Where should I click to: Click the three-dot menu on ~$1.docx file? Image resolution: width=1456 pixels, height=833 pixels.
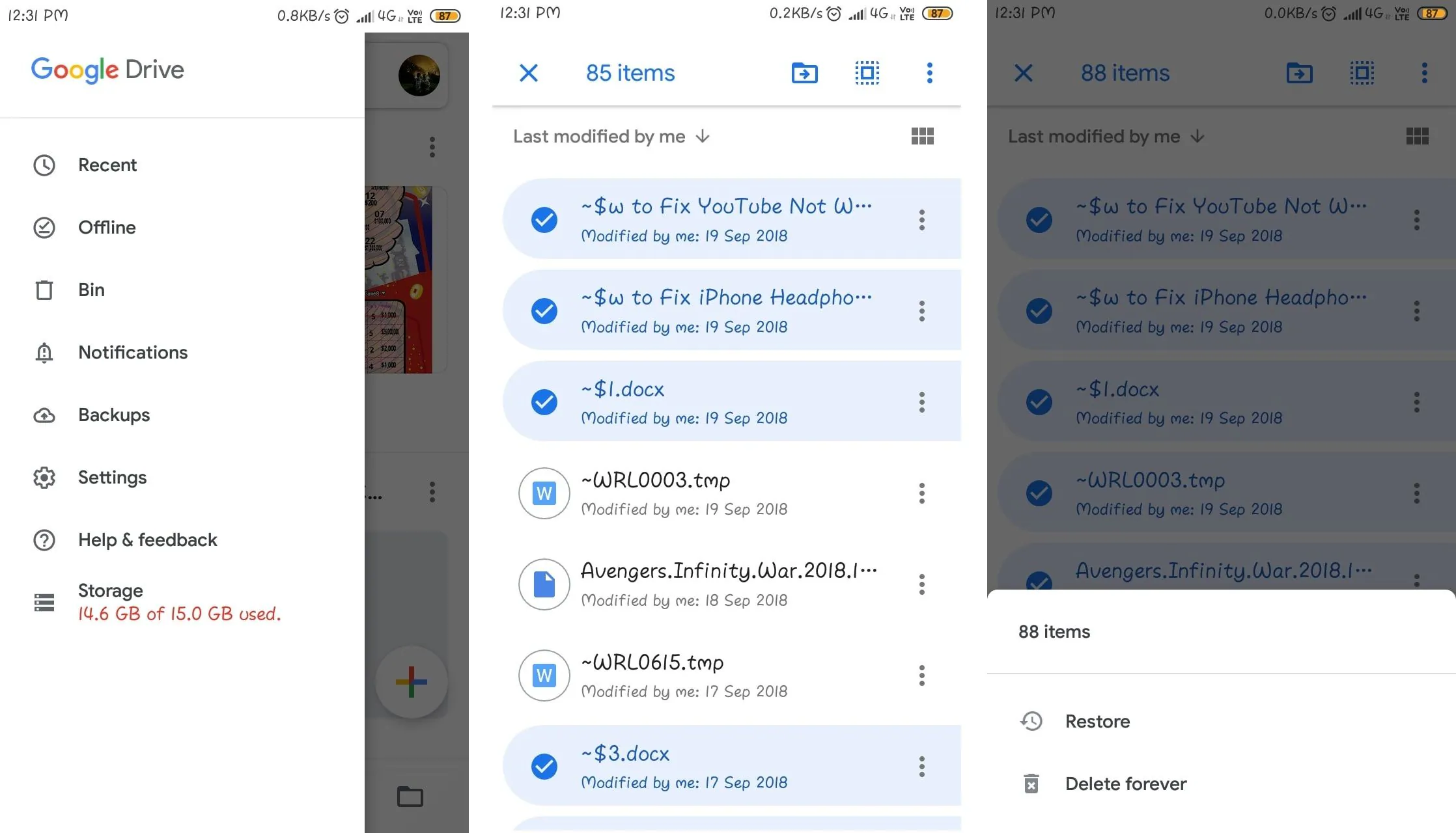(x=921, y=401)
